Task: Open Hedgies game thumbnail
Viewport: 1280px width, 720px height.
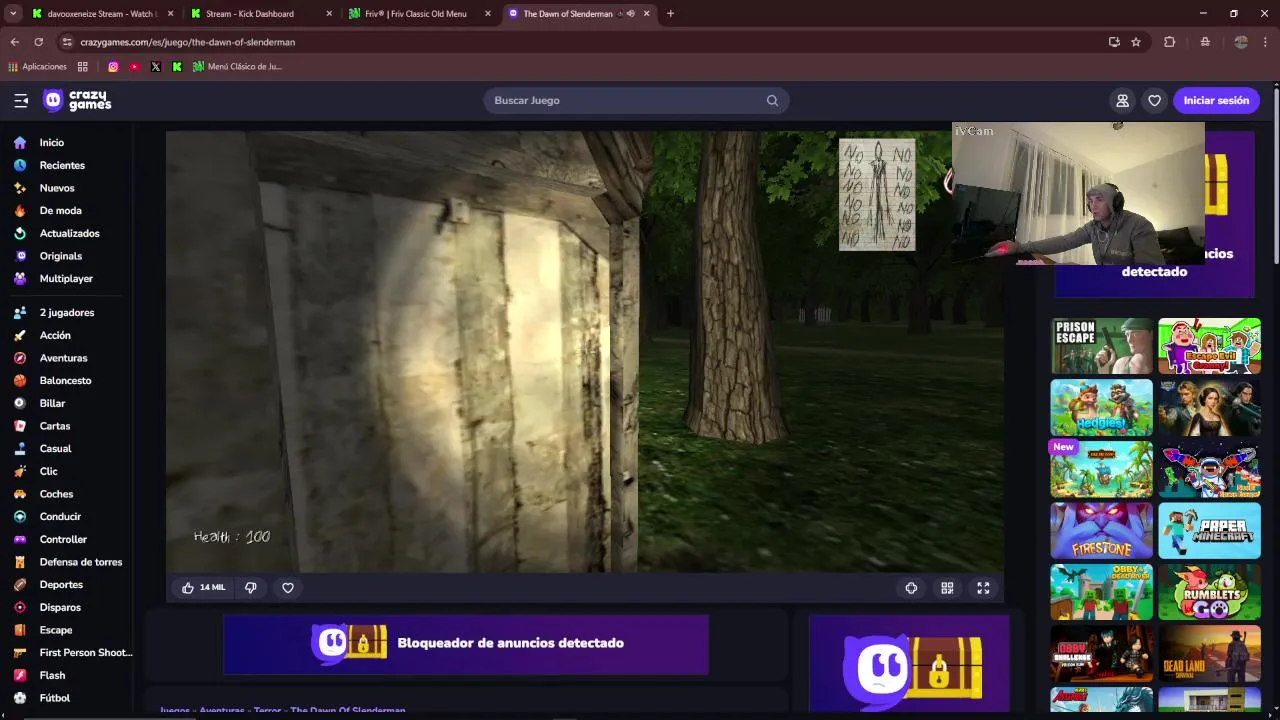Action: pos(1101,408)
